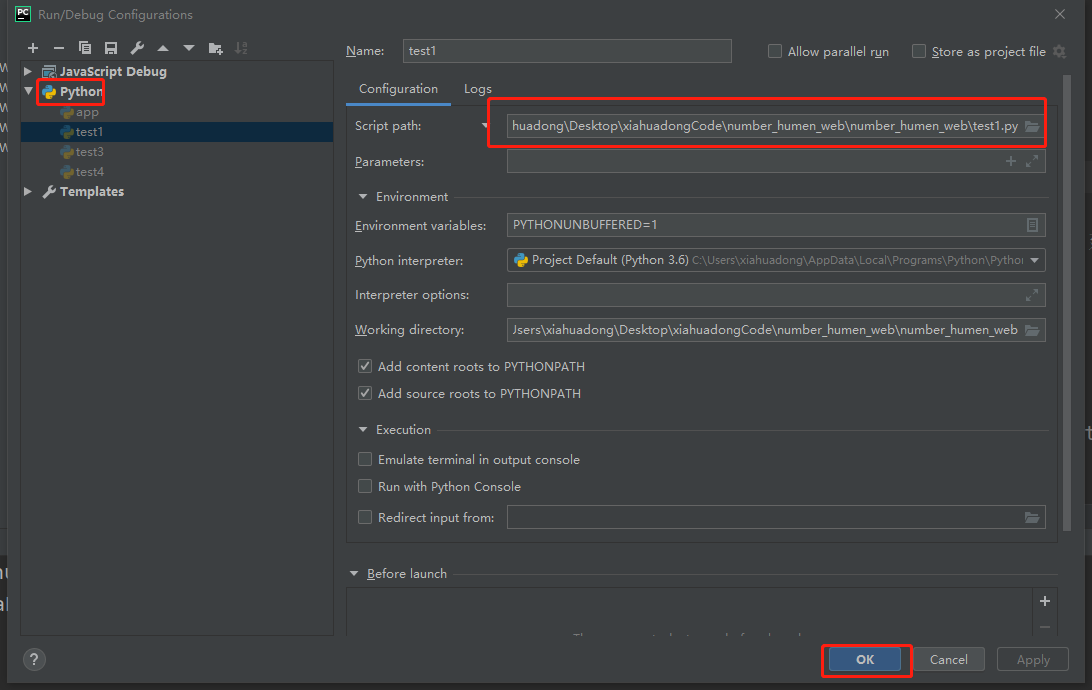Switch to the Logs tab
Image resolution: width=1092 pixels, height=690 pixels.
(478, 89)
